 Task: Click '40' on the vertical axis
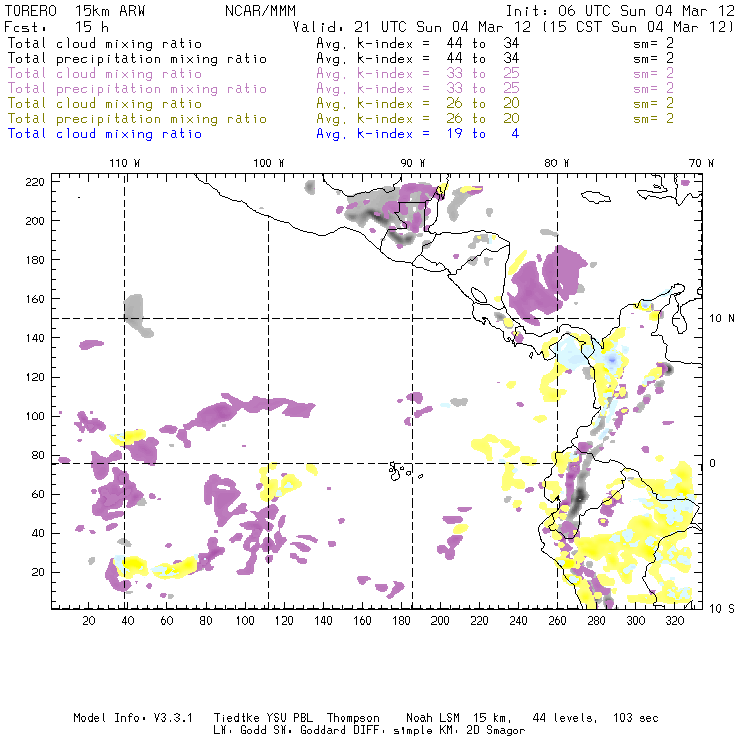pyautogui.click(x=38, y=533)
